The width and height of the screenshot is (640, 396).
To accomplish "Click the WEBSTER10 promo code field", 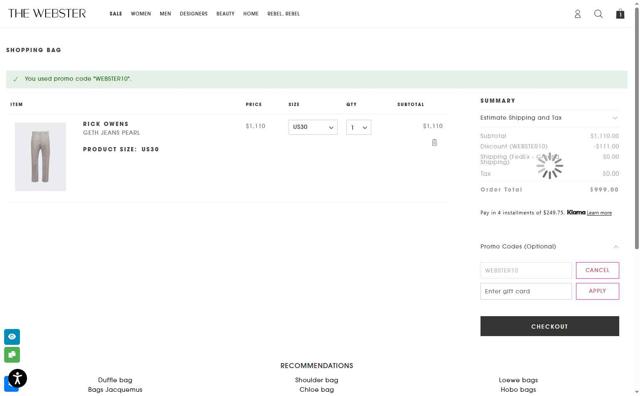I will pos(526,270).
